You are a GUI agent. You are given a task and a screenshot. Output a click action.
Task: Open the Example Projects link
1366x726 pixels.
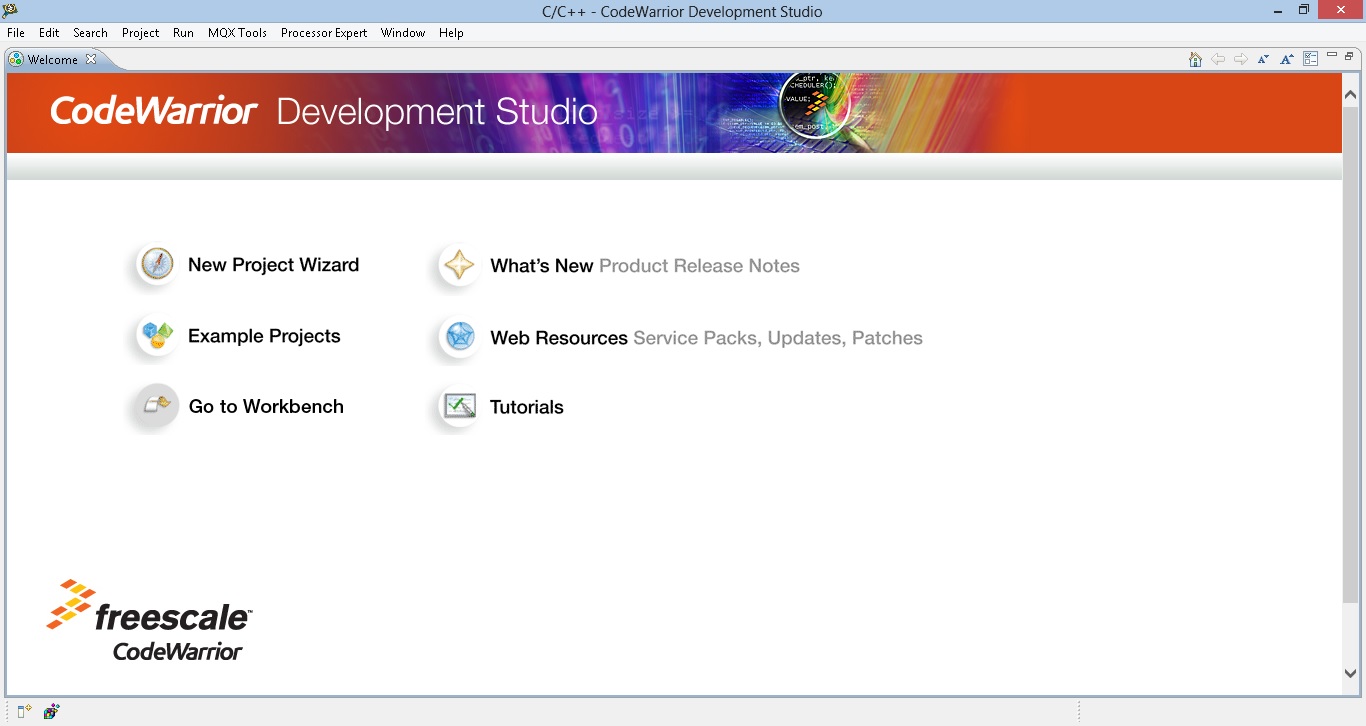click(264, 336)
